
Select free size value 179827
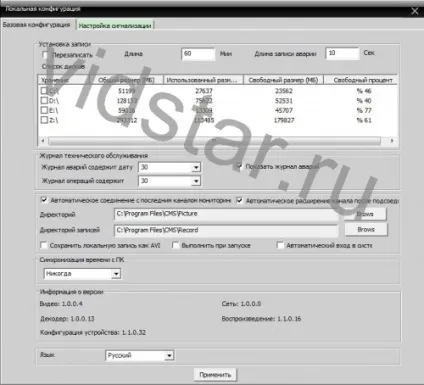[284, 120]
